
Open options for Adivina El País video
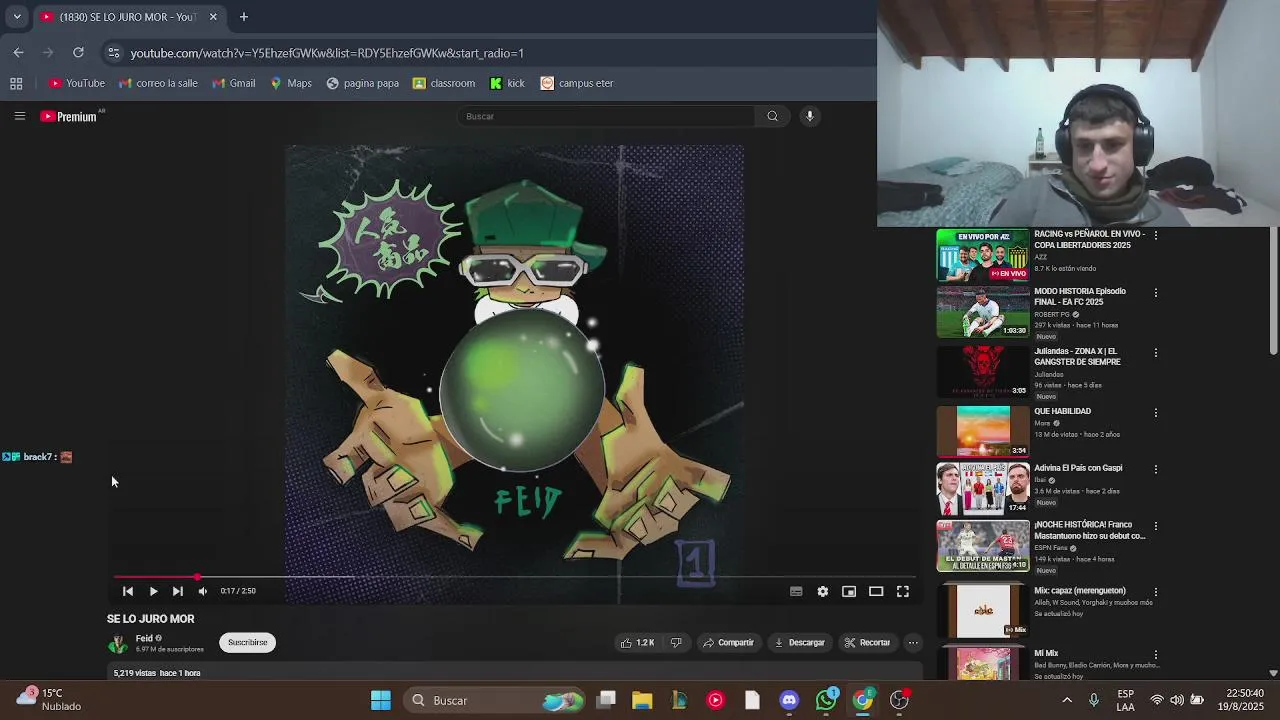pyautogui.click(x=1156, y=469)
